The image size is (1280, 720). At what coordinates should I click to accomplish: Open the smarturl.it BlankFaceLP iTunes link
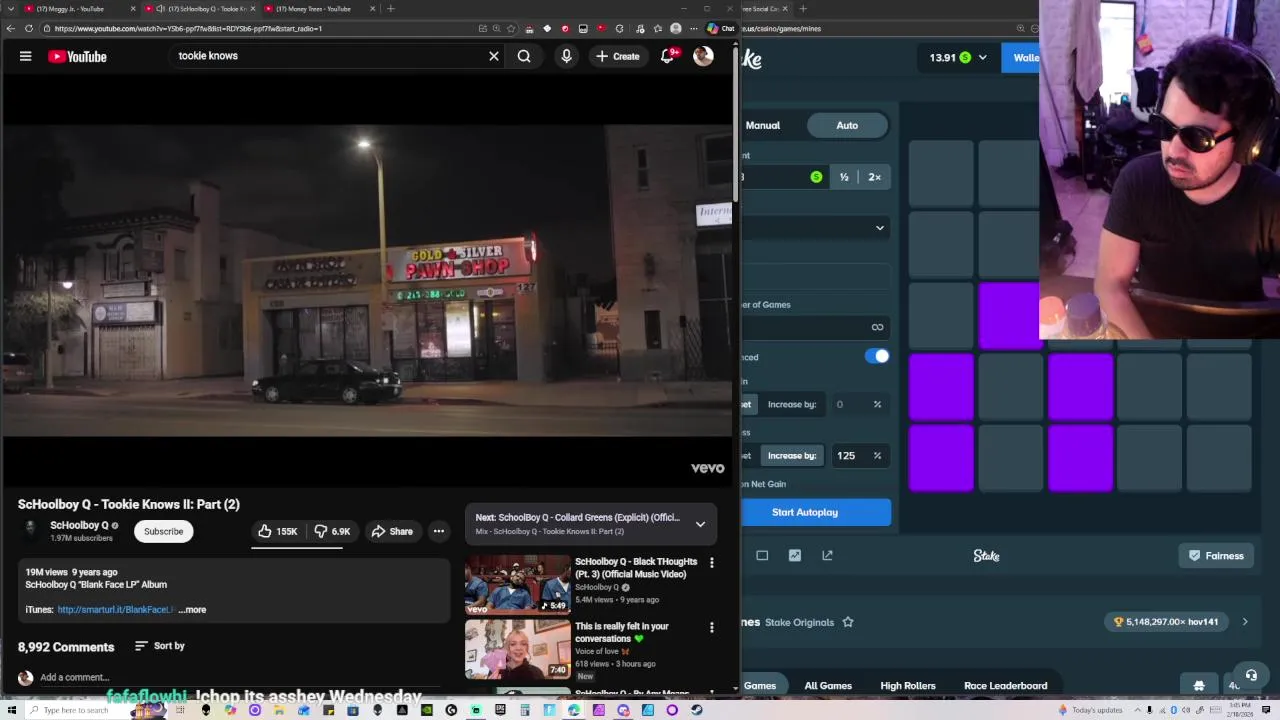(x=115, y=609)
